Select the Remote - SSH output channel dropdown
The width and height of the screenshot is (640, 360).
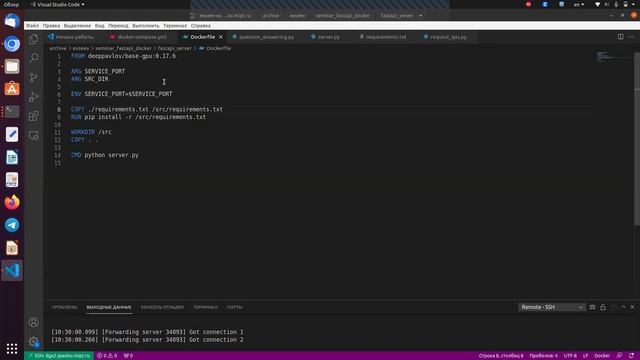coord(552,307)
